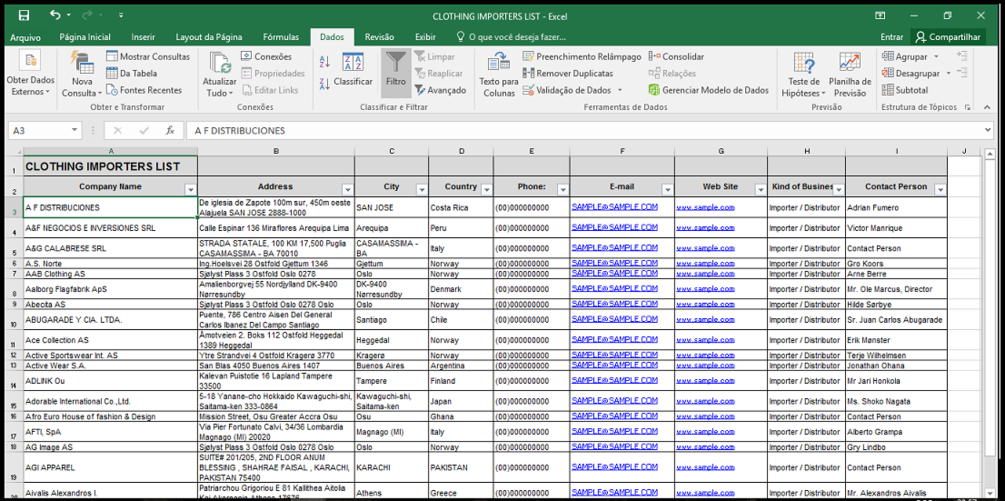
Task: Switch to Revisão tab
Action: pyautogui.click(x=379, y=37)
